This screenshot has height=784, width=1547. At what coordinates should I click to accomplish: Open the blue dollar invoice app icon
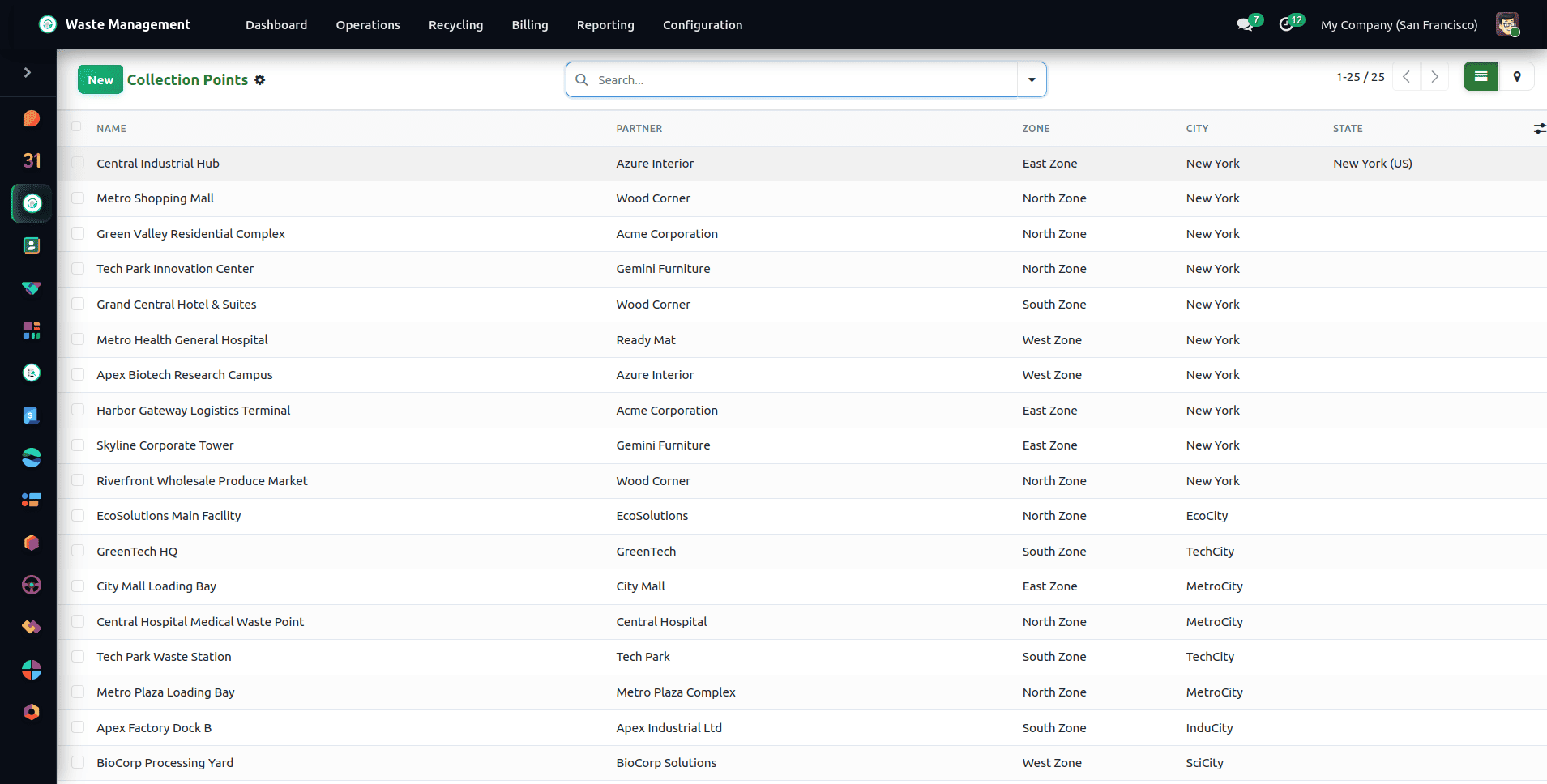(x=32, y=415)
